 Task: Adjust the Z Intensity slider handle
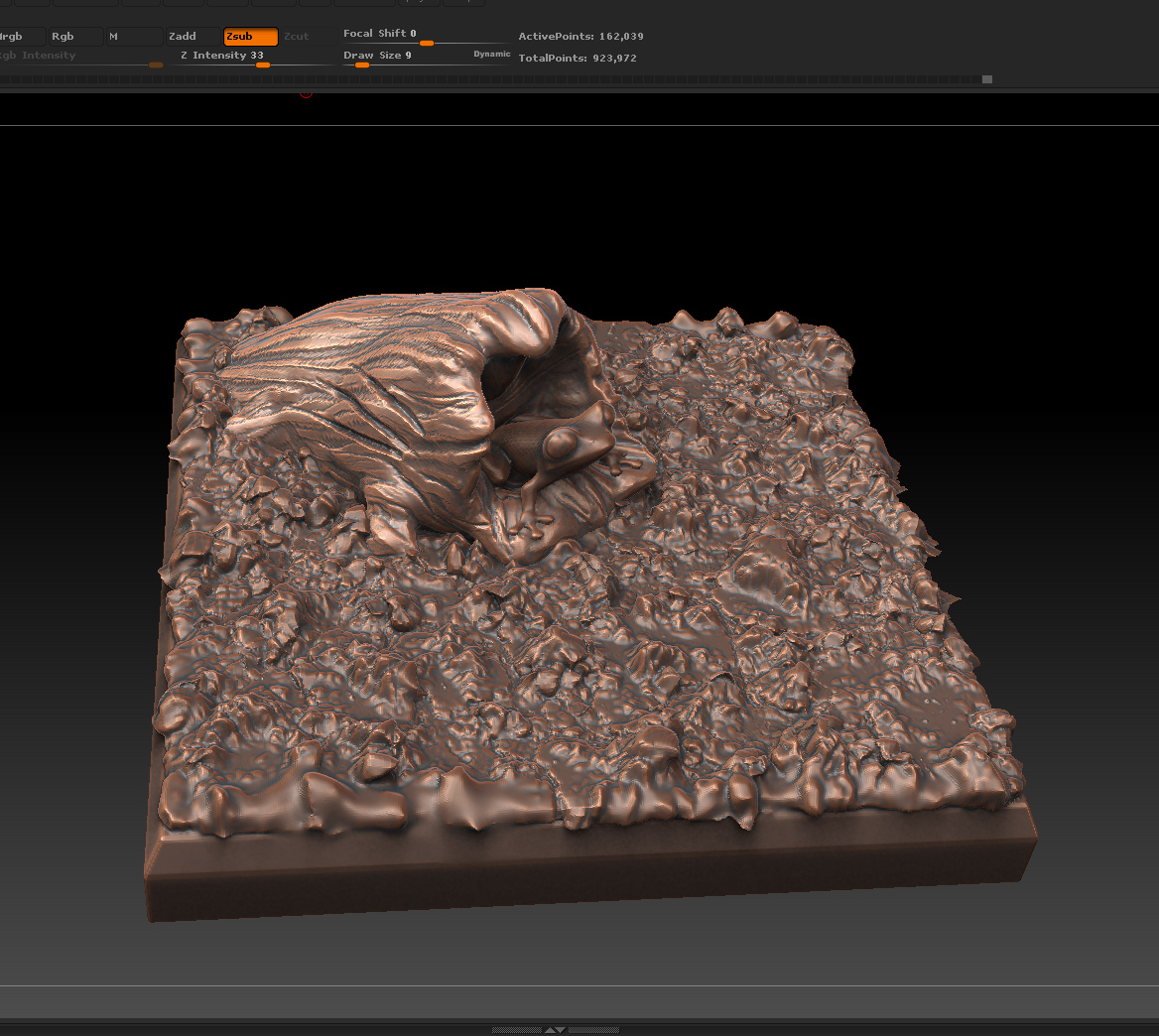pyautogui.click(x=263, y=65)
